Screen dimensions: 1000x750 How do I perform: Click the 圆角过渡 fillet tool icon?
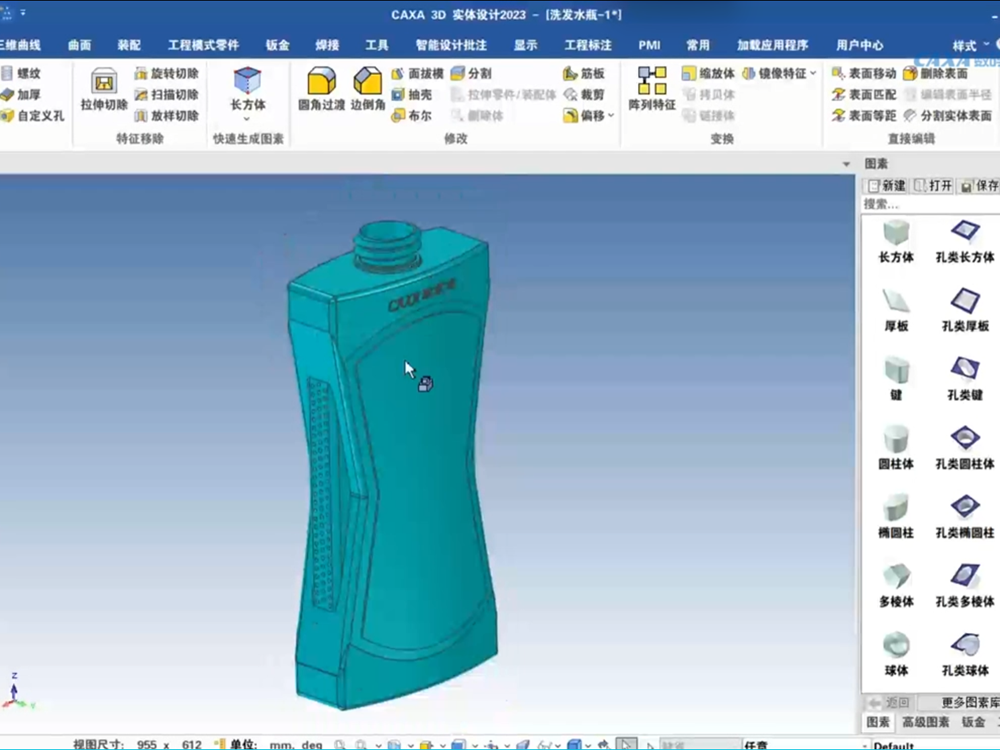pos(321,89)
